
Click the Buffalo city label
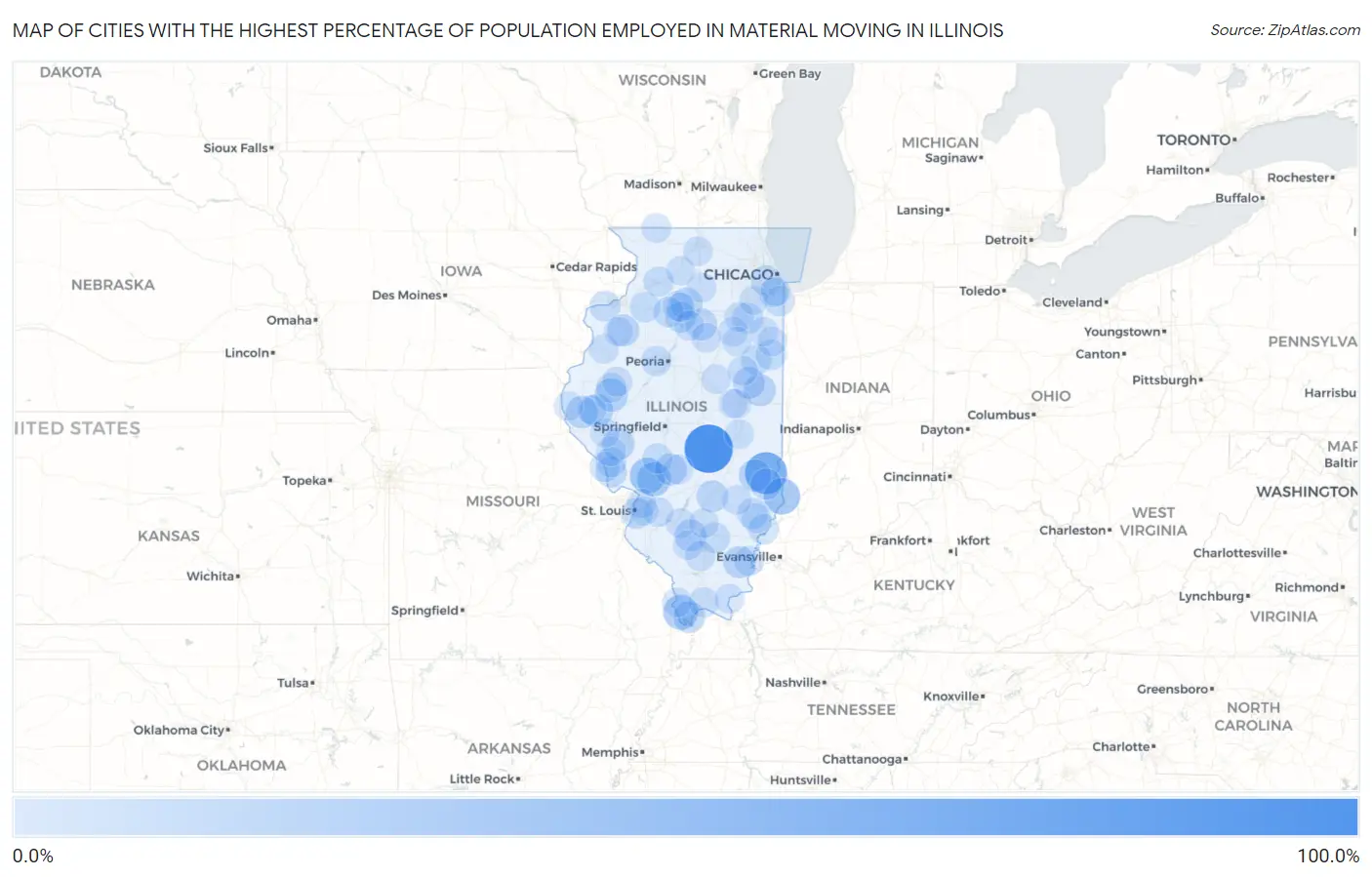click(1238, 197)
